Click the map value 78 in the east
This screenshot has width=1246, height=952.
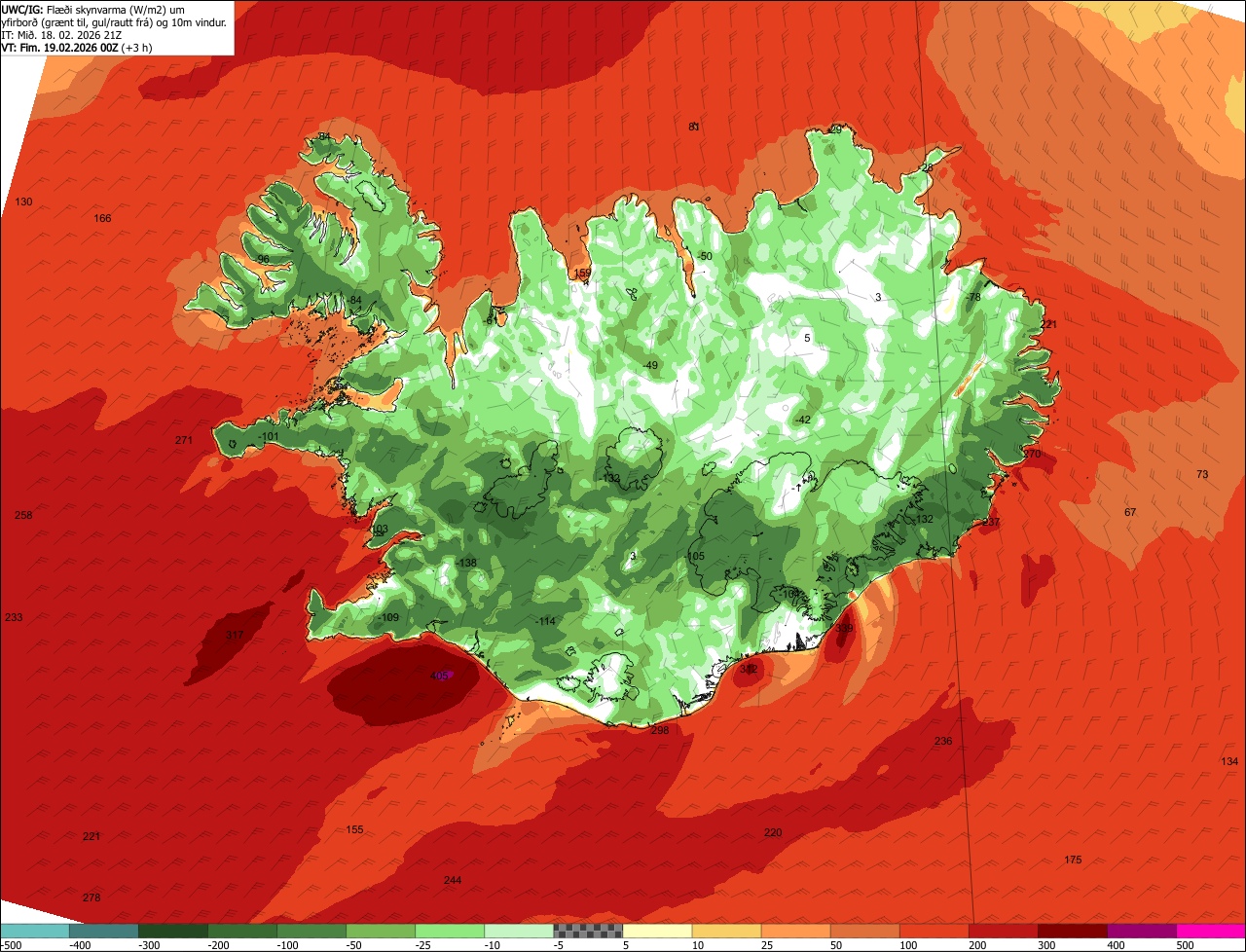[x=974, y=297]
